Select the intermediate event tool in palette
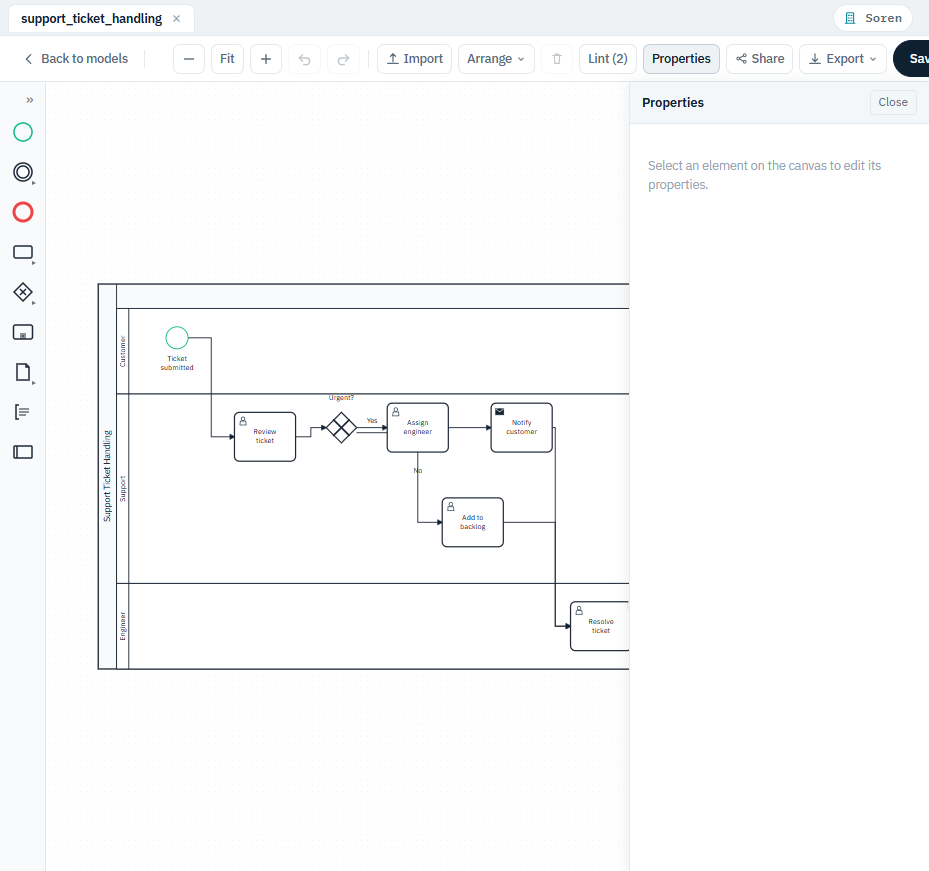 tap(23, 172)
